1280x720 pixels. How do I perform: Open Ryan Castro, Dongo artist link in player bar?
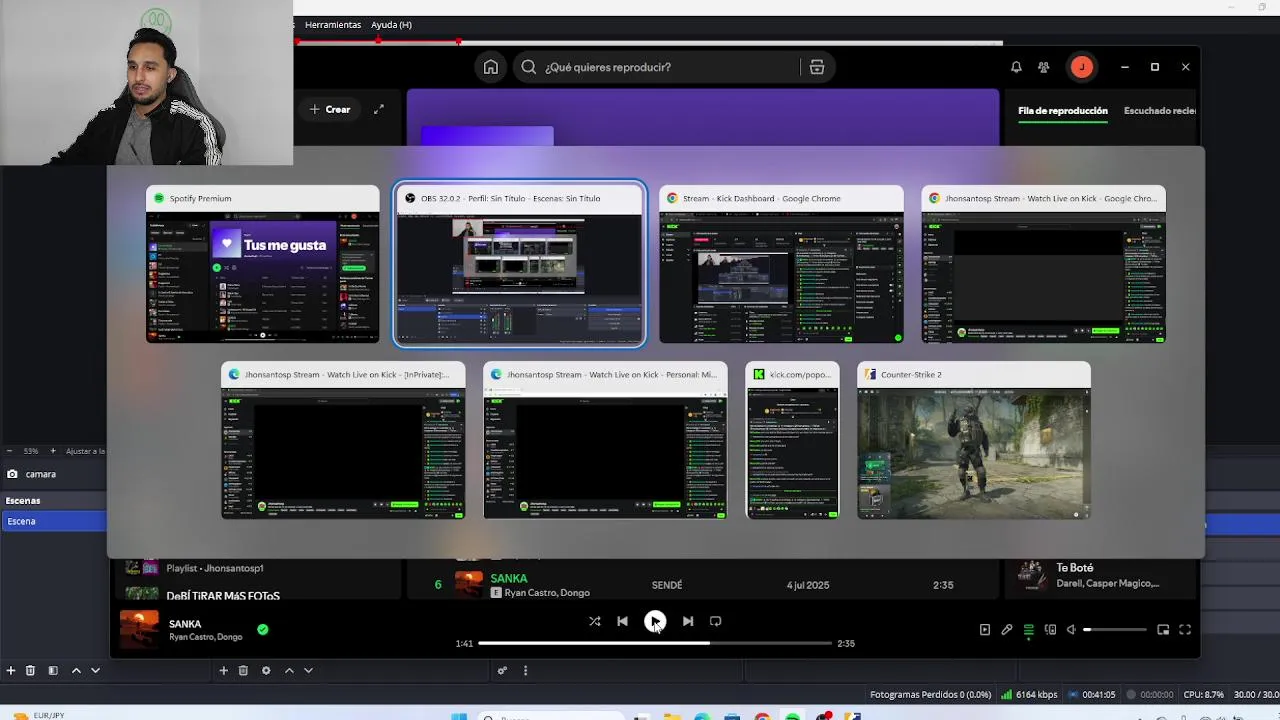206,637
